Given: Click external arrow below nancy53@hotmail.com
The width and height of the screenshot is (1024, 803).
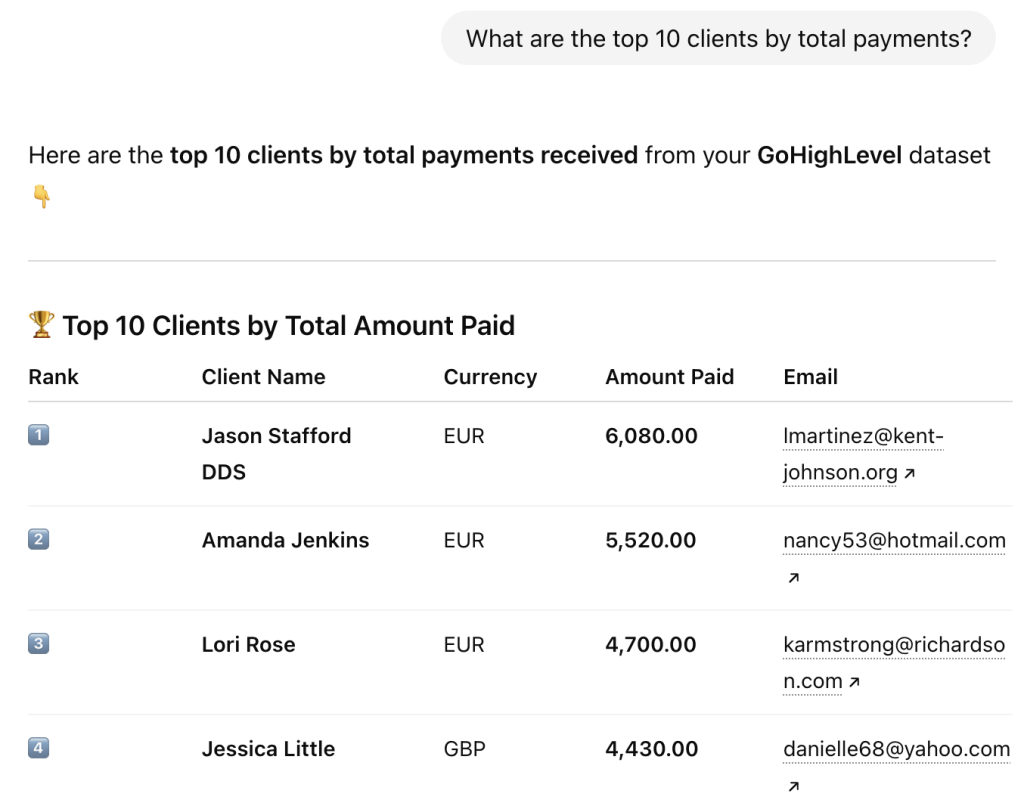Looking at the screenshot, I should 793,578.
